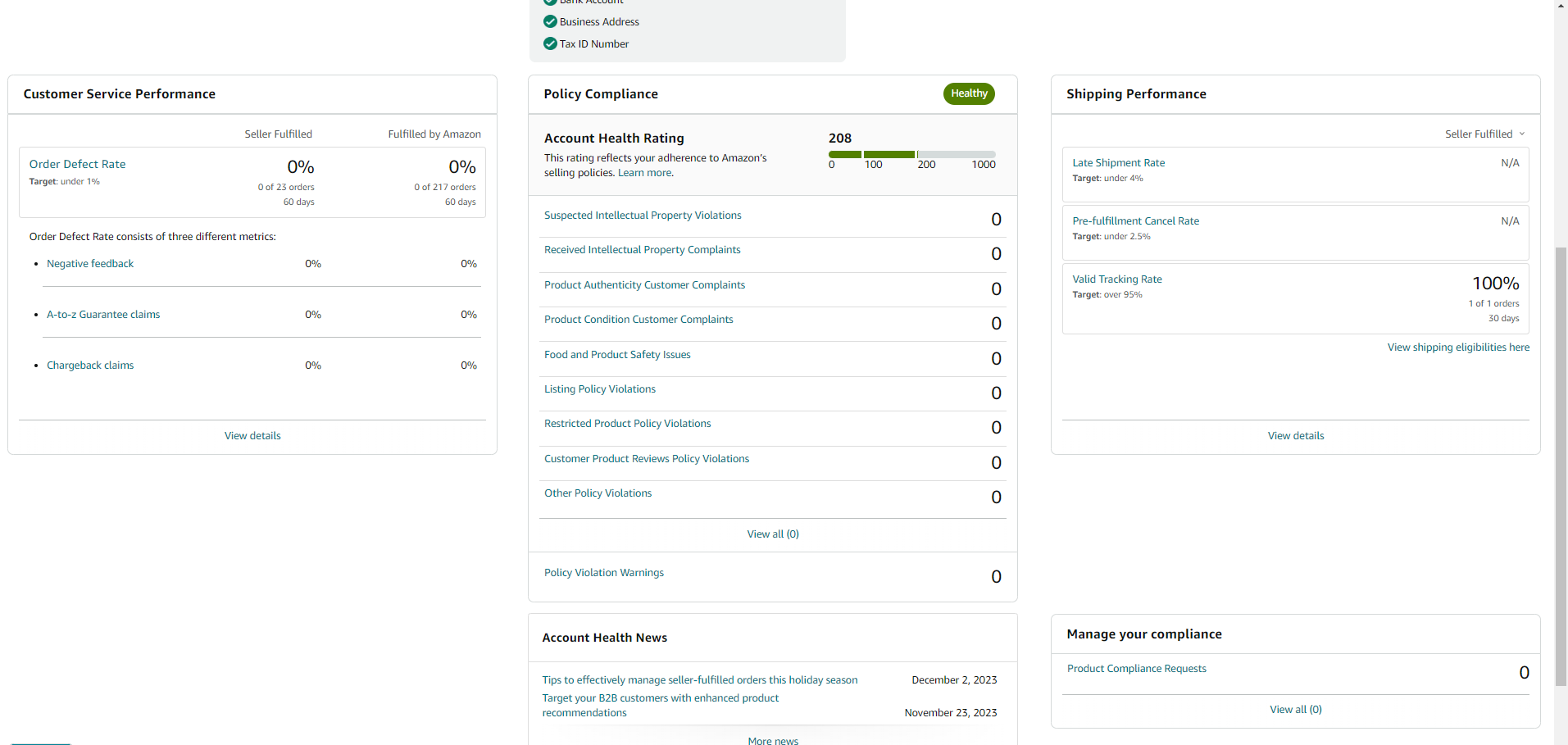Click the '0 of 23 orders' text
Image resolution: width=1568 pixels, height=745 pixels.
click(286, 187)
